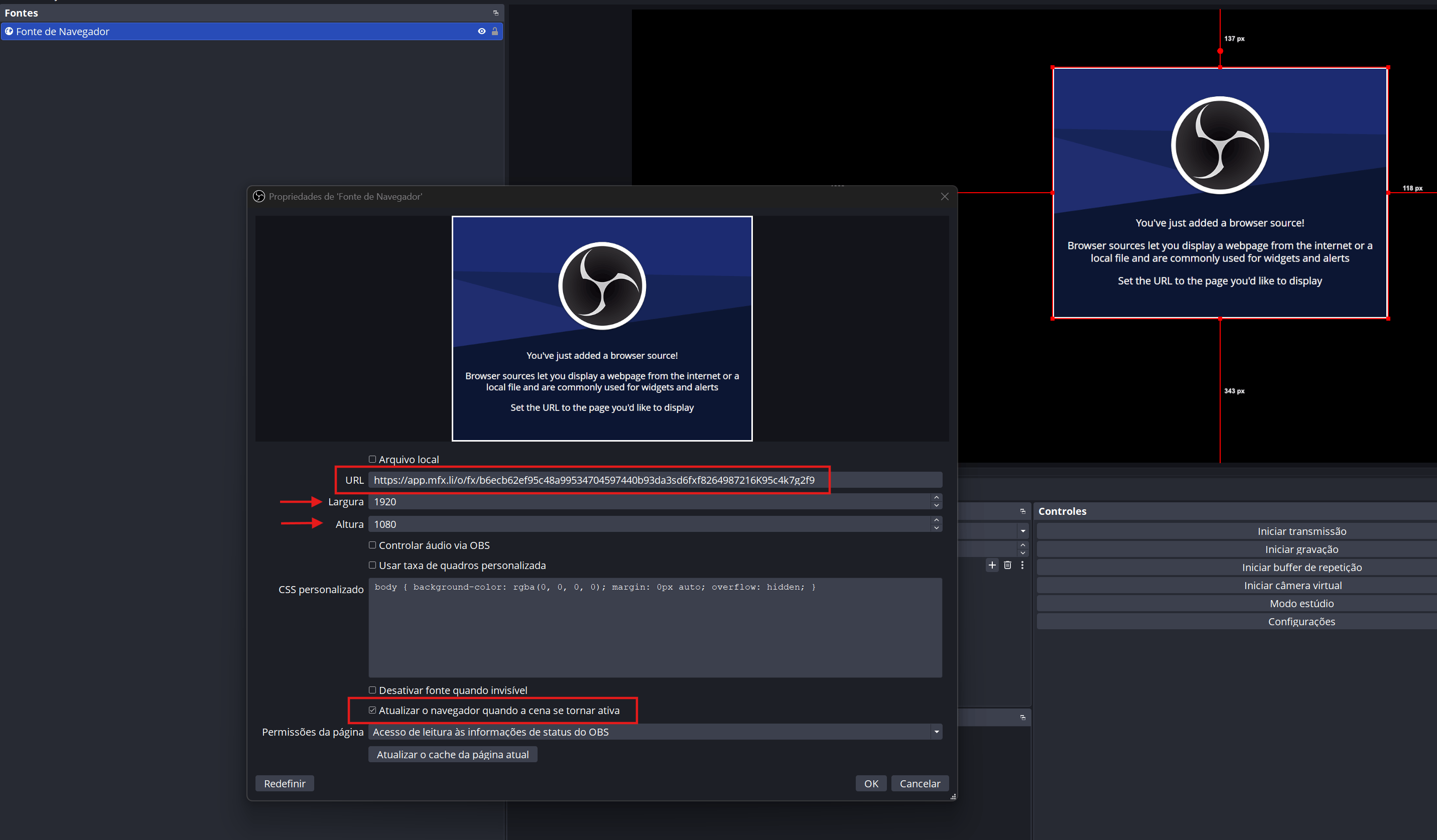Enable Usar taxa de quadros personalizada

(372, 565)
